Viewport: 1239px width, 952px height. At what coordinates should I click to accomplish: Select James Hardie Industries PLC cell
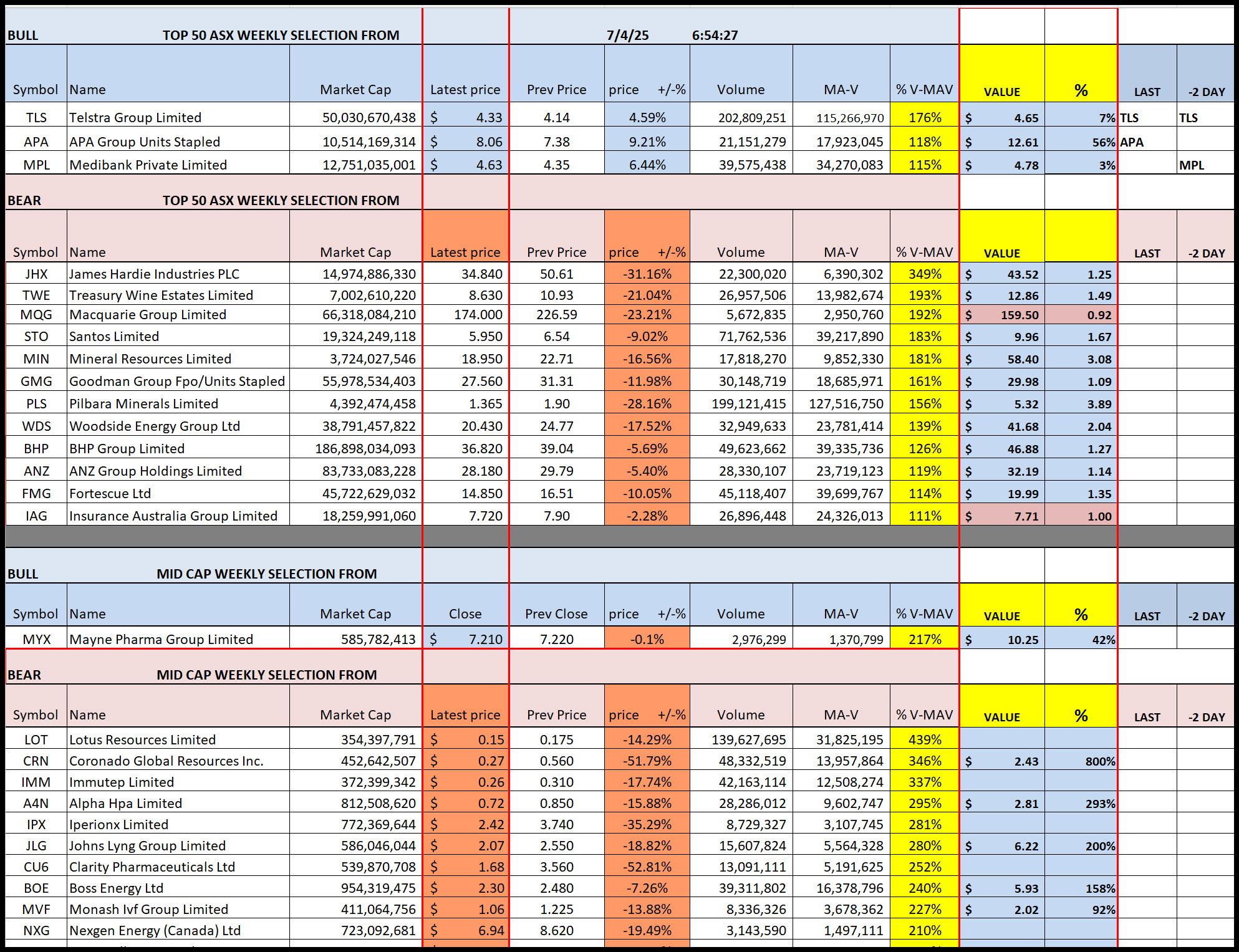[178, 274]
